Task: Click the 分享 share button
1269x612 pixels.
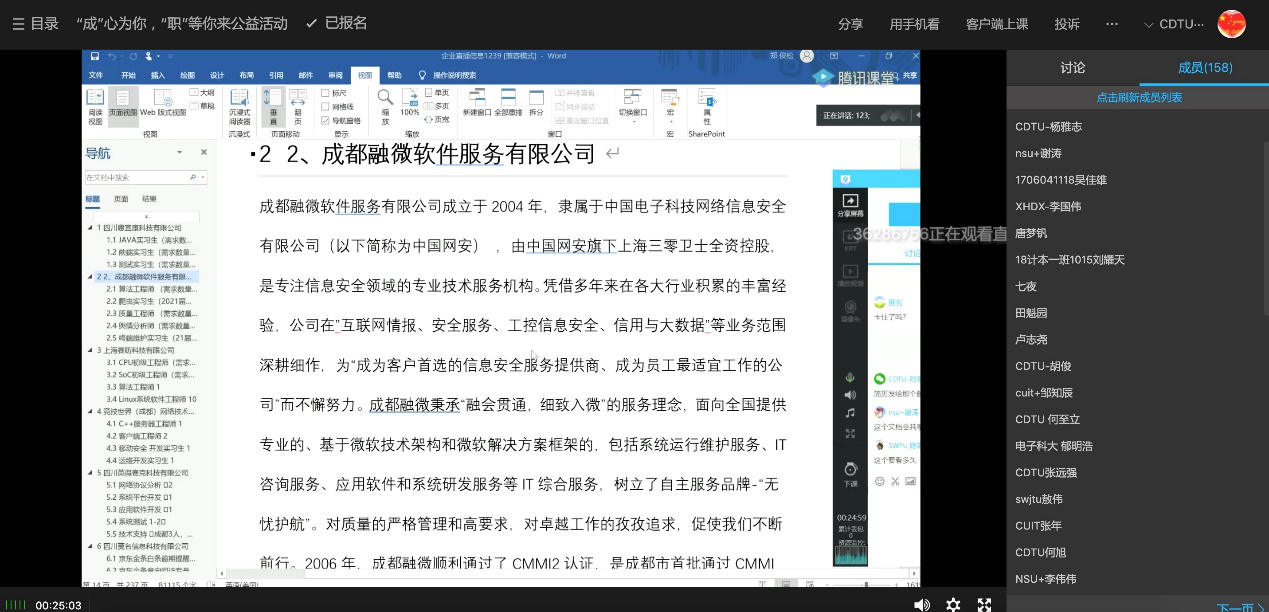Action: pos(850,24)
